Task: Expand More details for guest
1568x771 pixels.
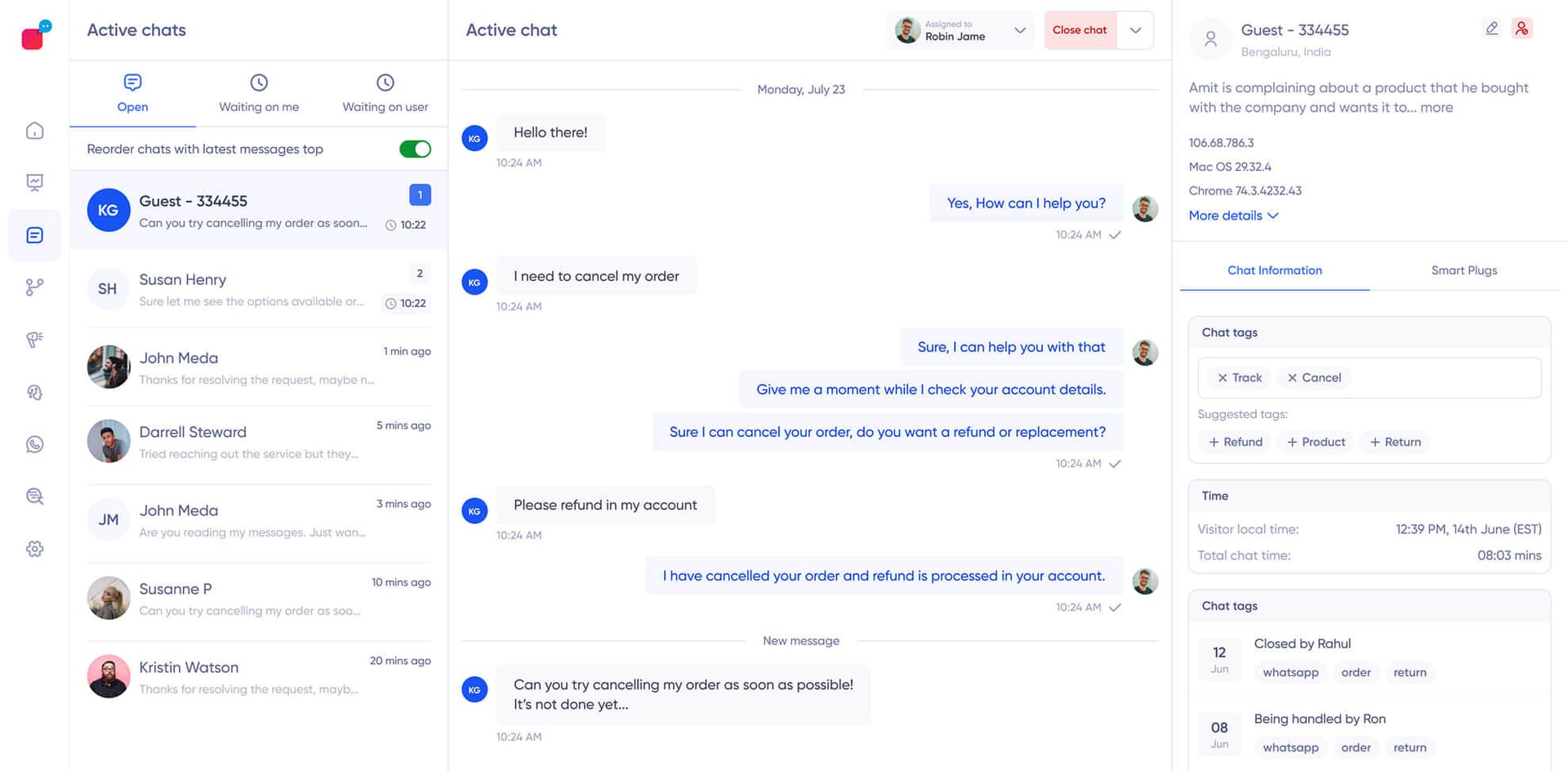Action: (x=1233, y=216)
